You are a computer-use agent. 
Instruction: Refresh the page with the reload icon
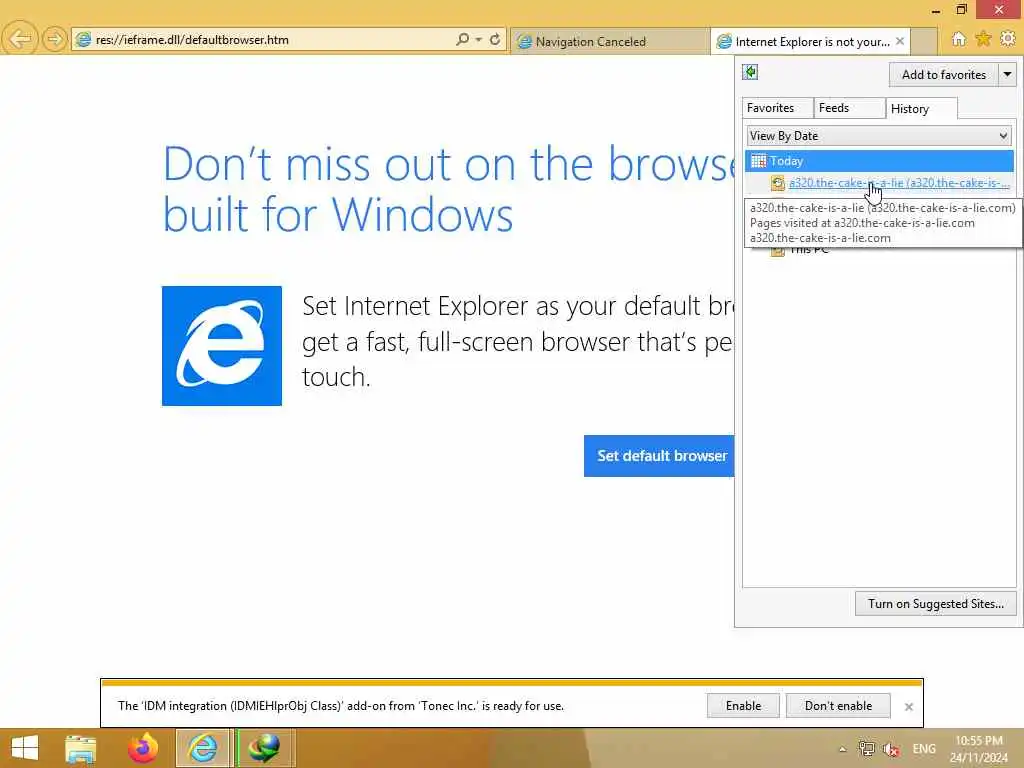point(495,40)
